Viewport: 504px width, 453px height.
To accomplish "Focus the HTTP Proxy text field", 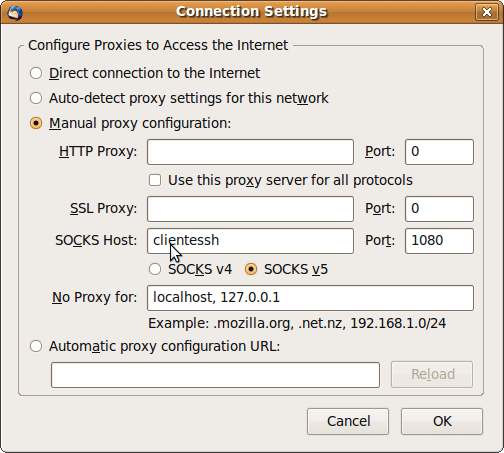I will pos(250,152).
